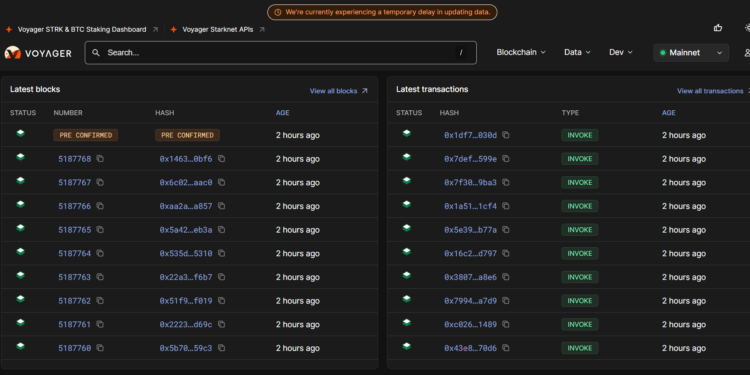The width and height of the screenshot is (750, 375).
Task: Click PRE CONFIRMED number badge
Action: pyautogui.click(x=86, y=135)
